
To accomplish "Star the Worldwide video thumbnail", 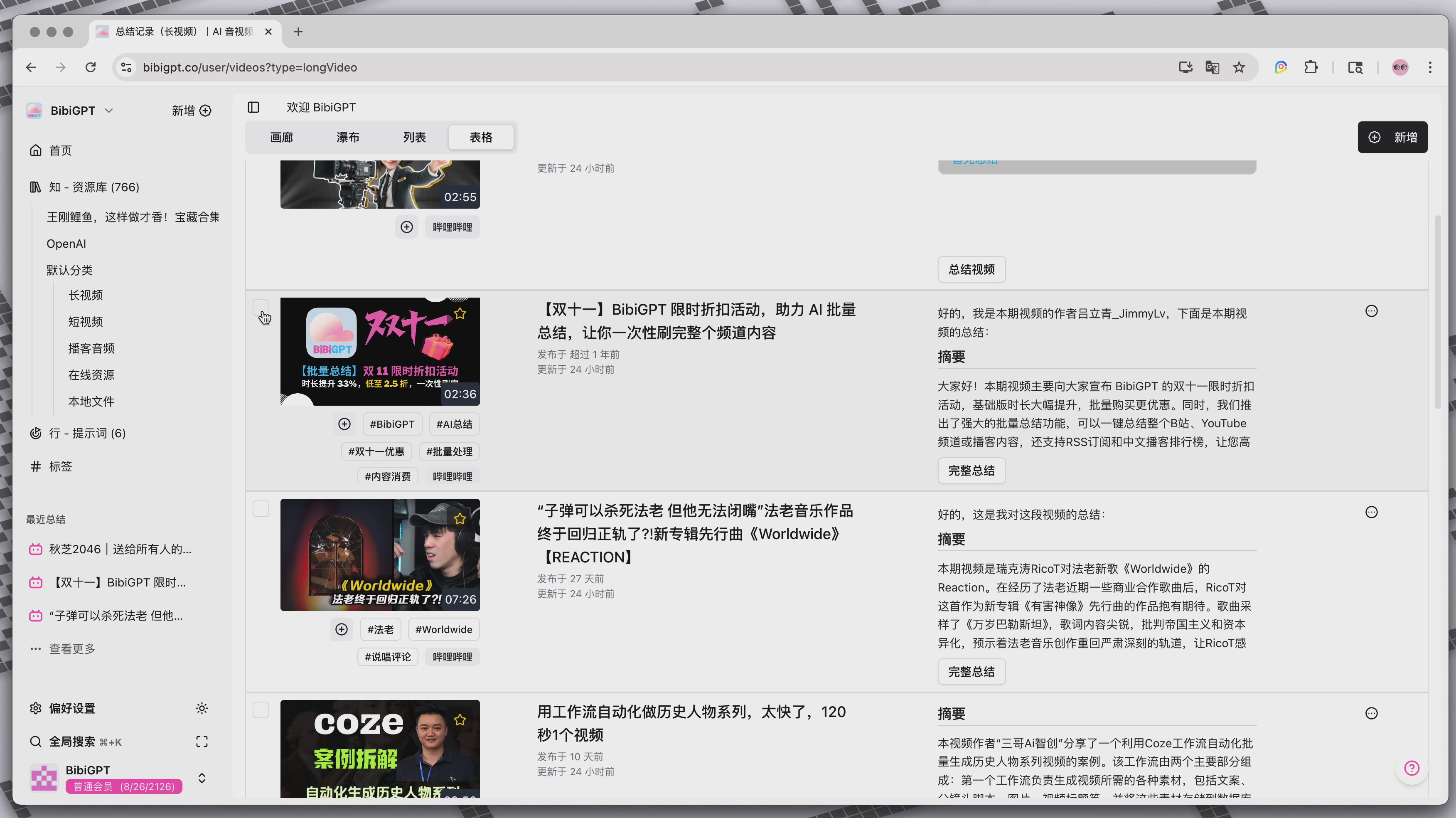I will point(460,518).
